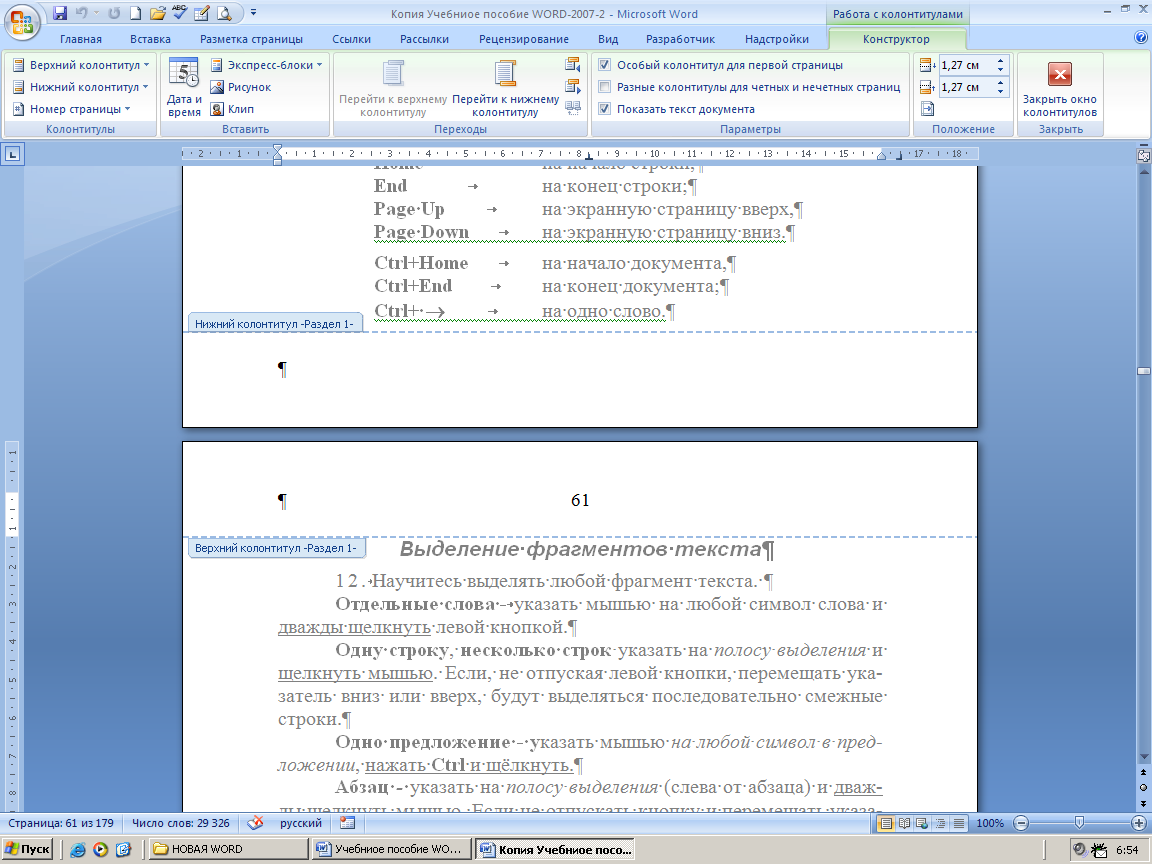Image resolution: width=1152 pixels, height=864 pixels.
Task: Click Закрыть окно колонтитулов
Action: pos(1059,88)
